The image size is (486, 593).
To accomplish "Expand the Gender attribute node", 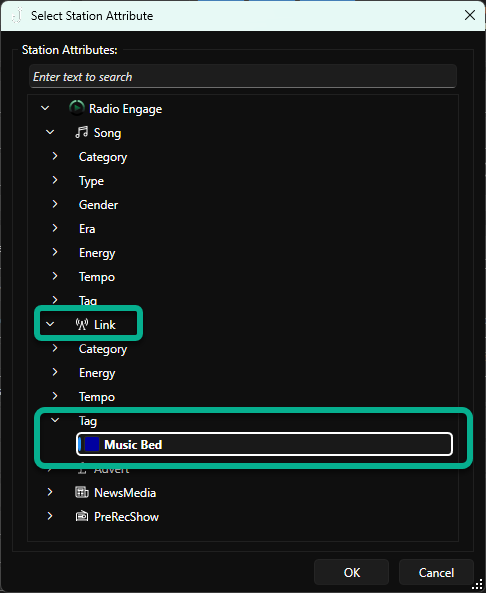I will [x=55, y=204].
